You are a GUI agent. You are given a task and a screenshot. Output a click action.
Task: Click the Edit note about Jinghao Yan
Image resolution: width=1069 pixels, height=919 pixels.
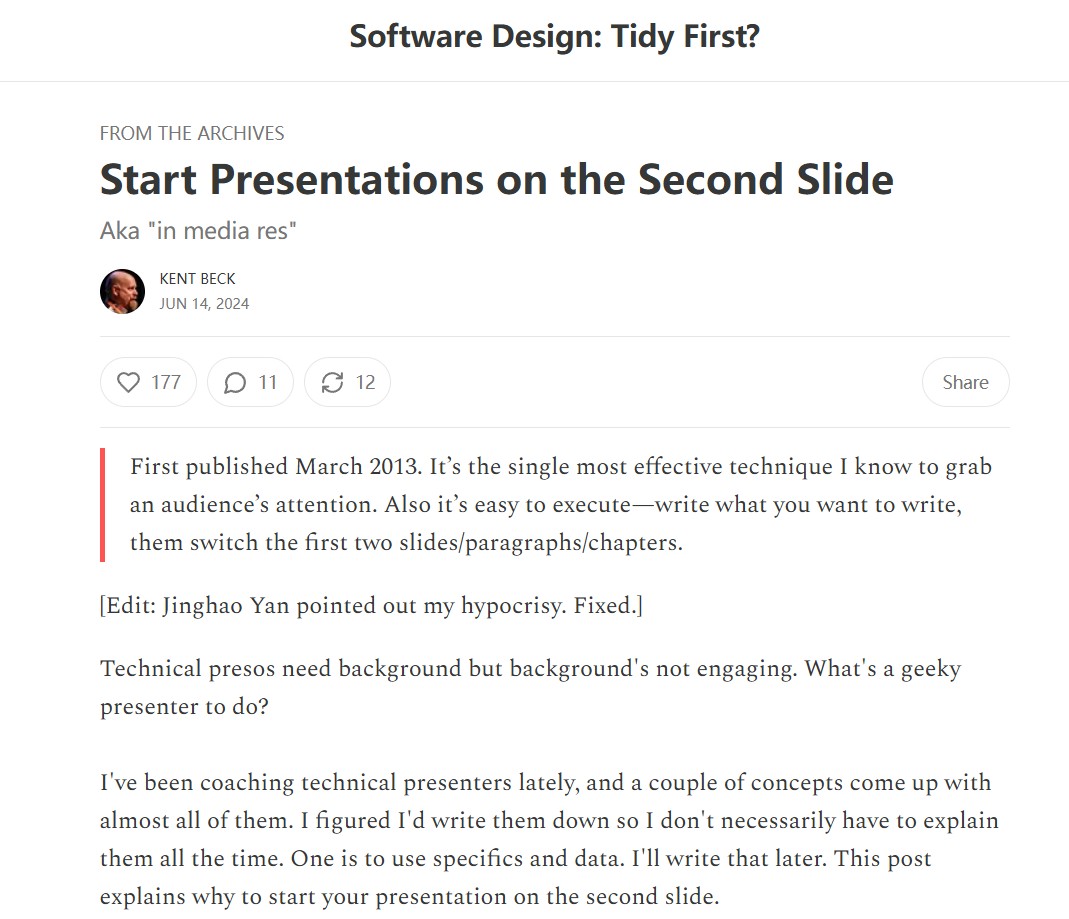point(372,605)
